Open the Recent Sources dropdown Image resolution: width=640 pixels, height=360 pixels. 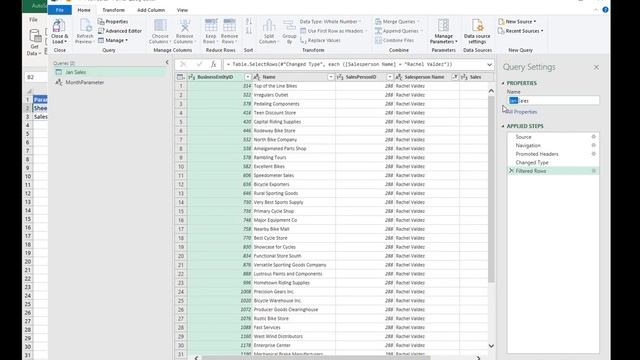coord(521,31)
